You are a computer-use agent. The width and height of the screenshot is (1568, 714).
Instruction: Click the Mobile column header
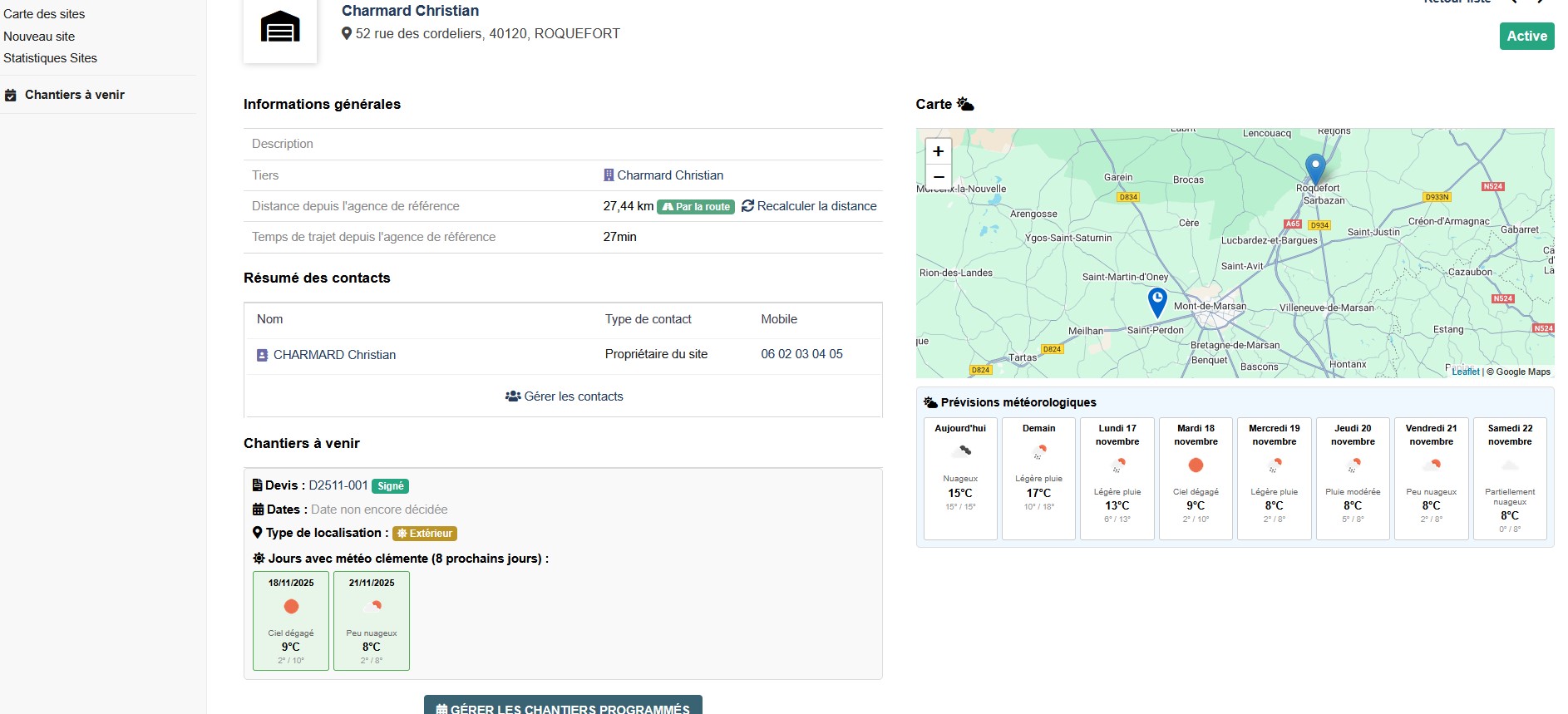click(779, 319)
